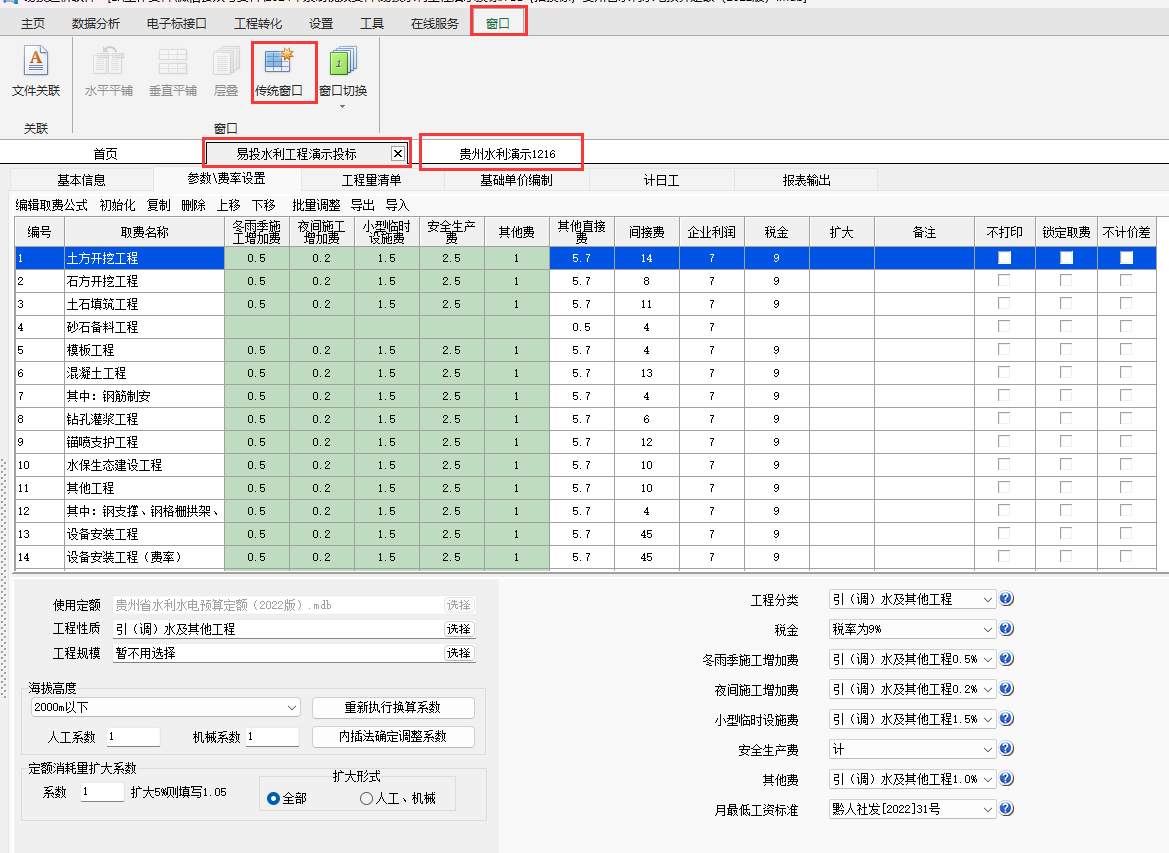Check 不打印 box for 土方开挖工程 row
This screenshot has width=1169, height=853.
[x=1005, y=258]
